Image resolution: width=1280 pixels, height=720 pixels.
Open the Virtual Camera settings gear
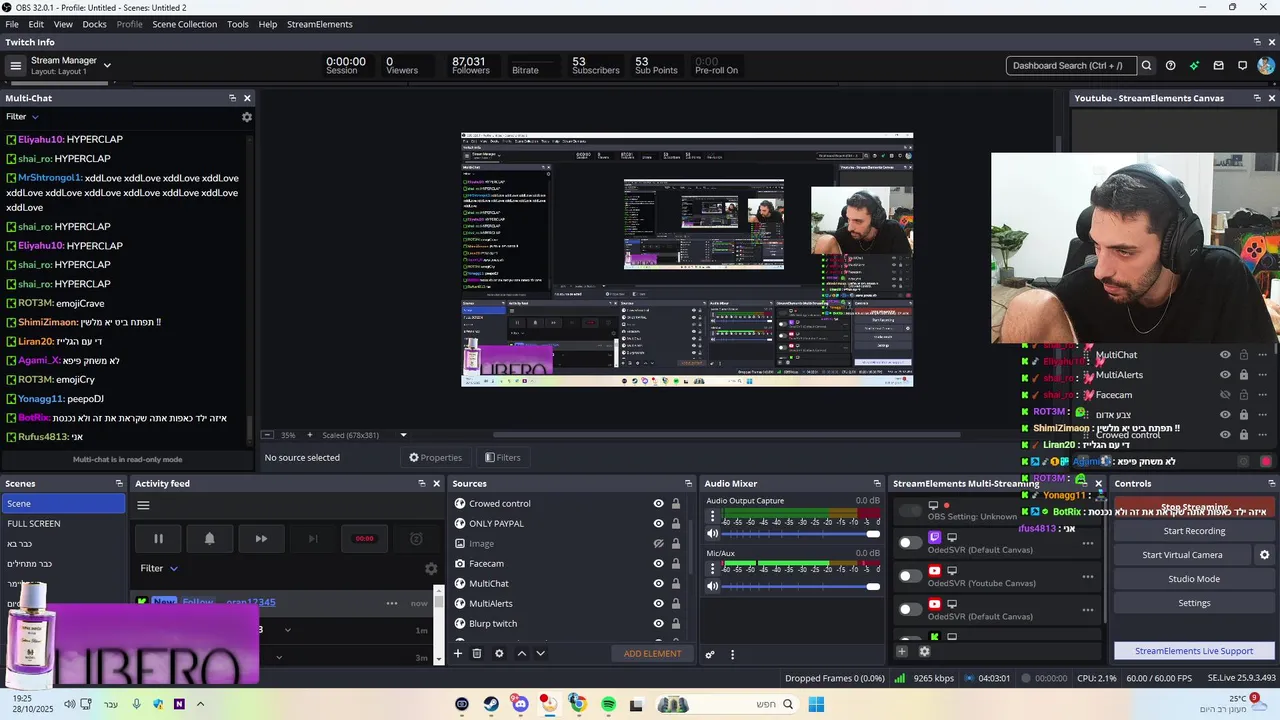tap(1264, 555)
